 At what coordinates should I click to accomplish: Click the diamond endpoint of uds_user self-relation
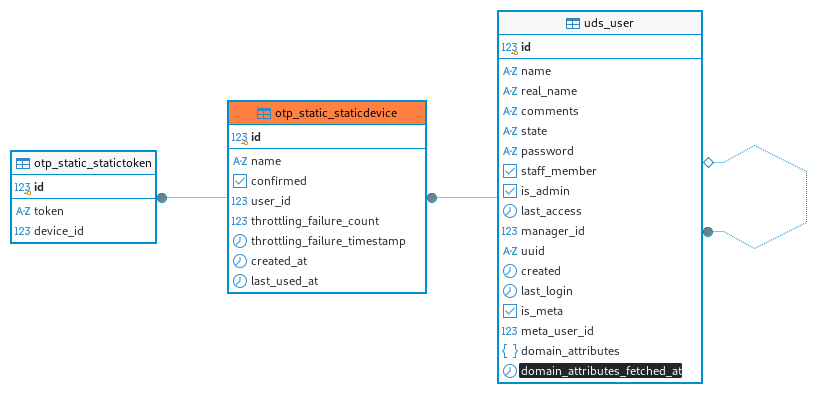[x=708, y=163]
